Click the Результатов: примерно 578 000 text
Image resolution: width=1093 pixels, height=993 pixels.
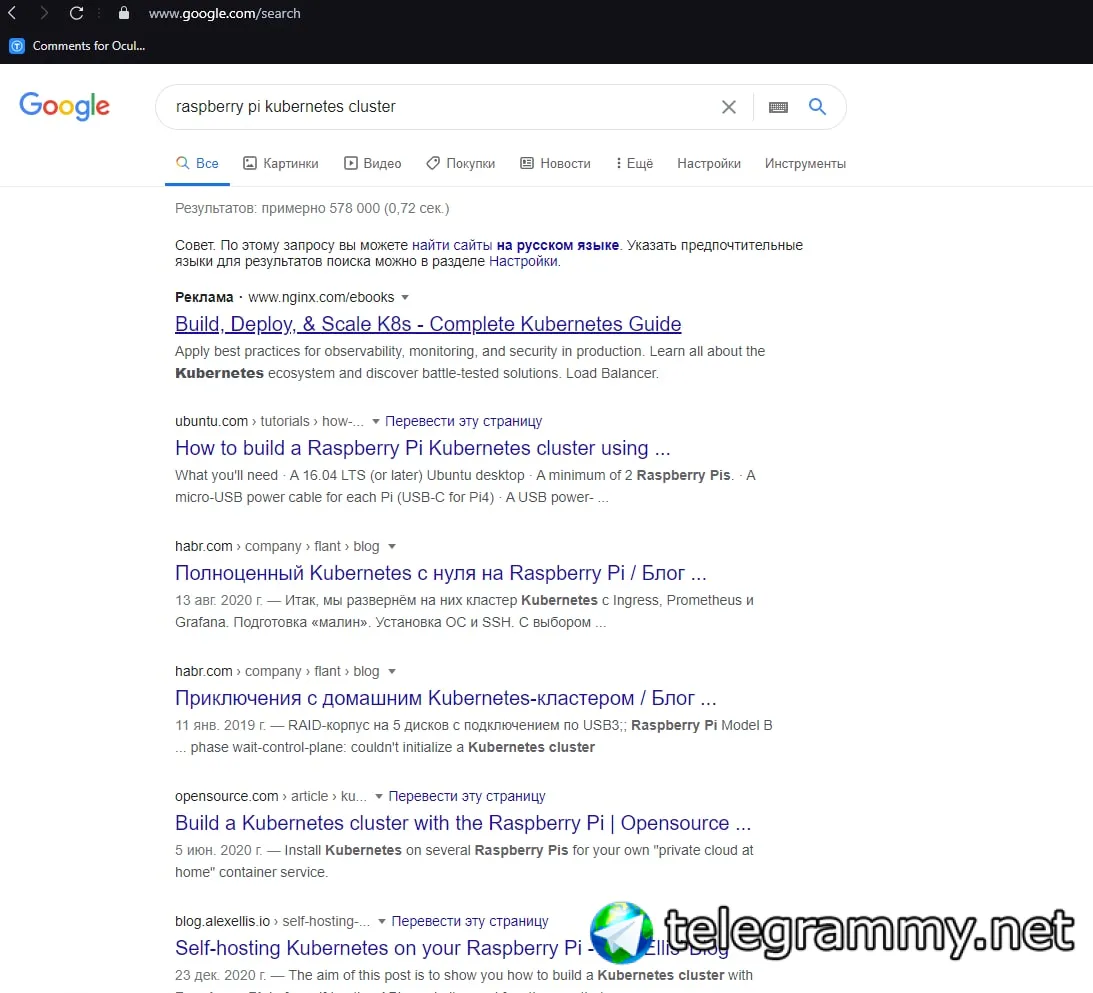pyautogui.click(x=312, y=208)
